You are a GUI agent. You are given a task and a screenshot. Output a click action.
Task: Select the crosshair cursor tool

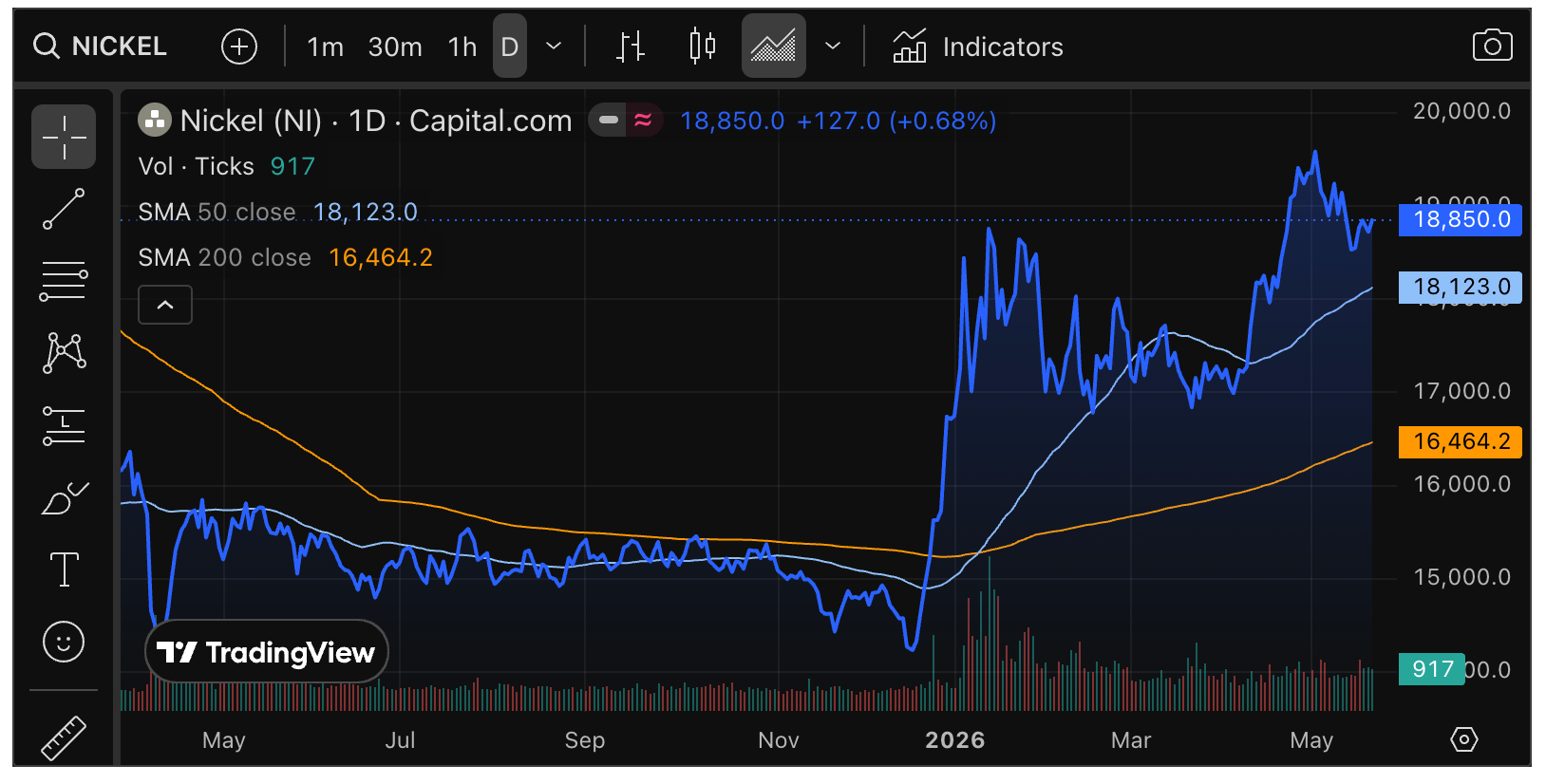click(x=64, y=137)
